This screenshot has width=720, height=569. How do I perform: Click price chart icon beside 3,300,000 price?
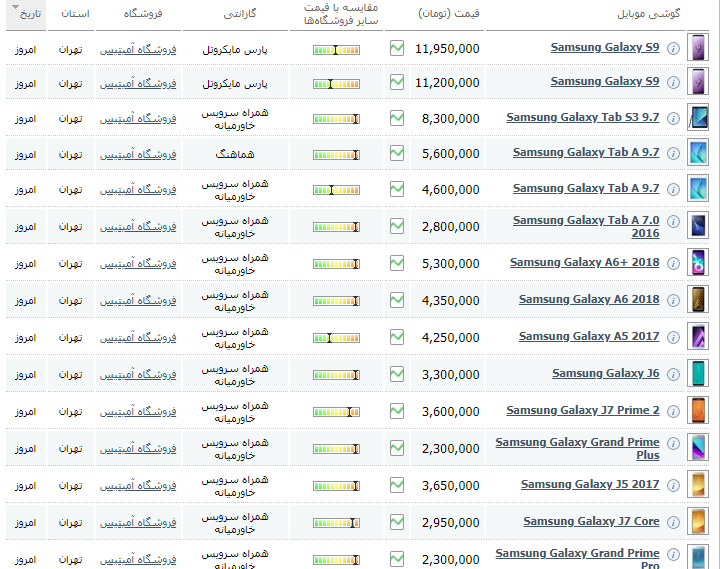397,374
